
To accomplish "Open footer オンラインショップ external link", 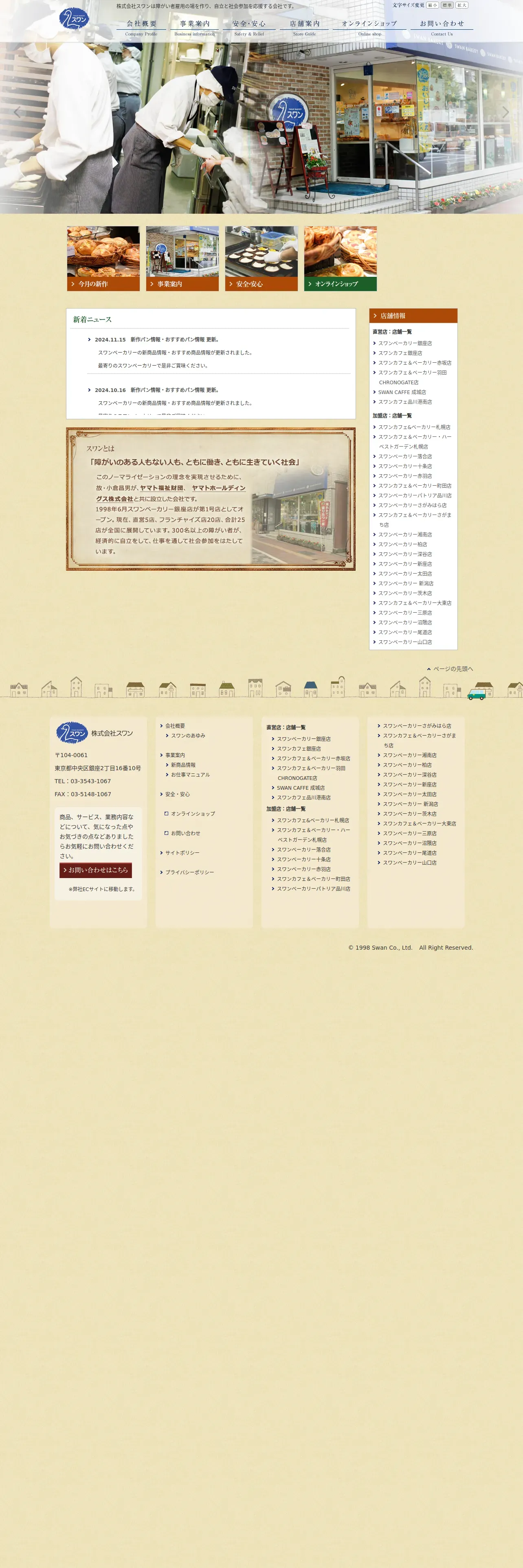I will pyautogui.click(x=192, y=813).
